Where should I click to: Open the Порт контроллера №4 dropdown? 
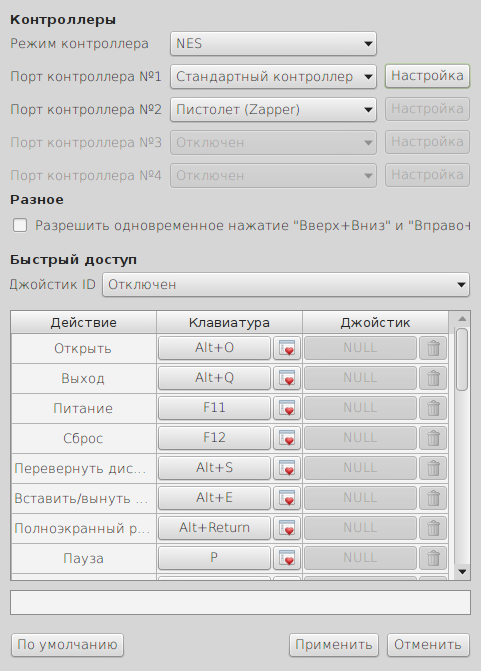(273, 175)
